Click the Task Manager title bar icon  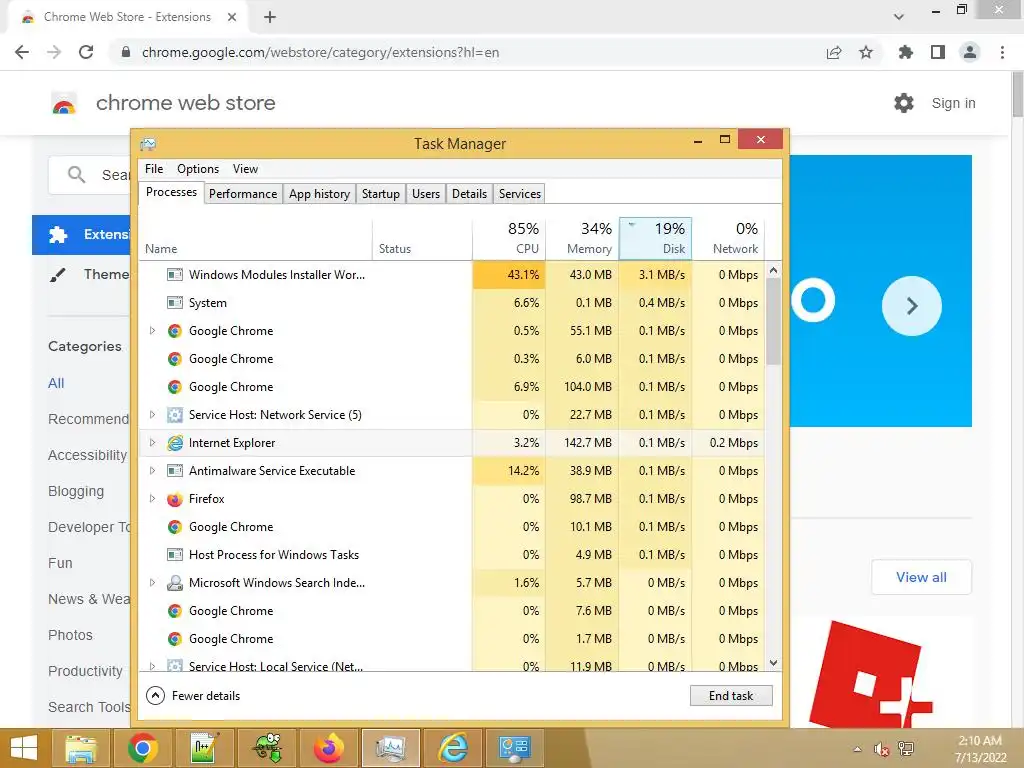pyautogui.click(x=148, y=144)
